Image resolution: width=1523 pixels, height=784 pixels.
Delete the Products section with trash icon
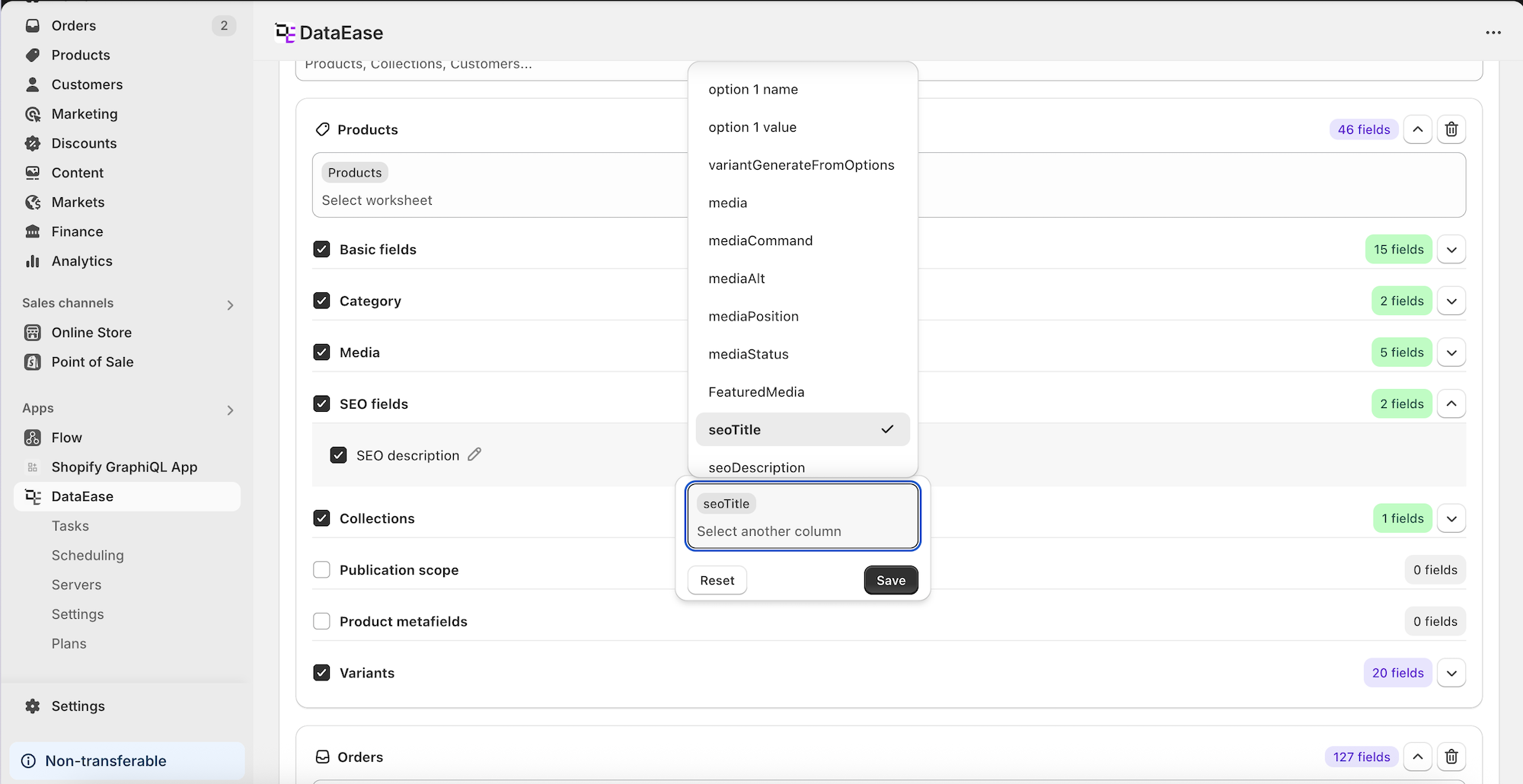coord(1451,129)
